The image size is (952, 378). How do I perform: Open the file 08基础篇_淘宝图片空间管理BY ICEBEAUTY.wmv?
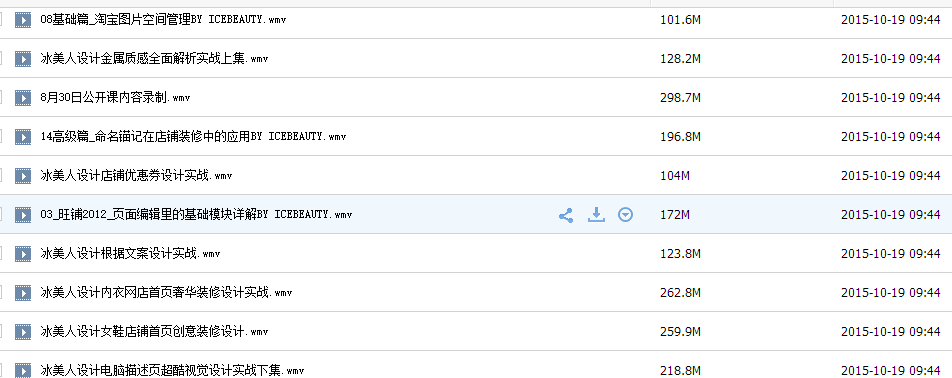(x=163, y=19)
